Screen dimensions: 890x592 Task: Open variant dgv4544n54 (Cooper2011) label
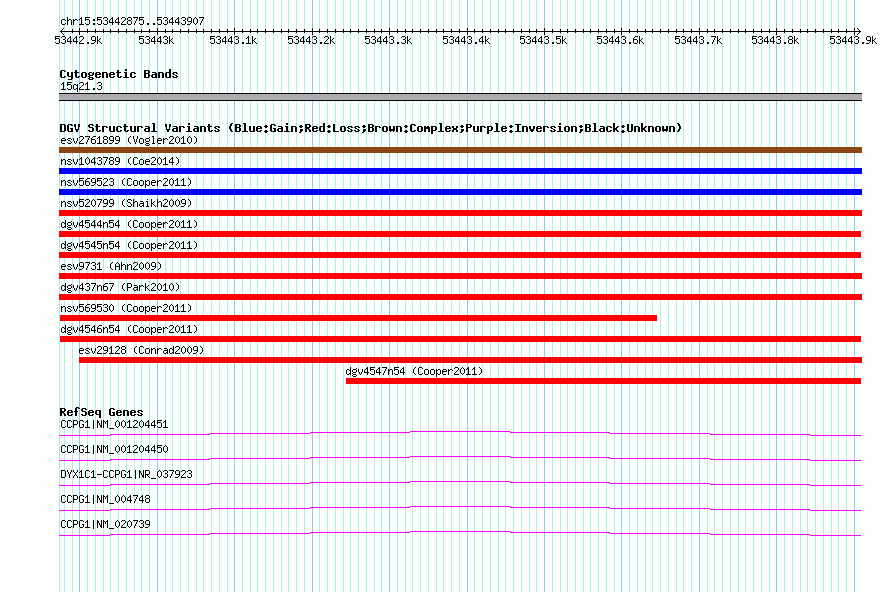[129, 224]
